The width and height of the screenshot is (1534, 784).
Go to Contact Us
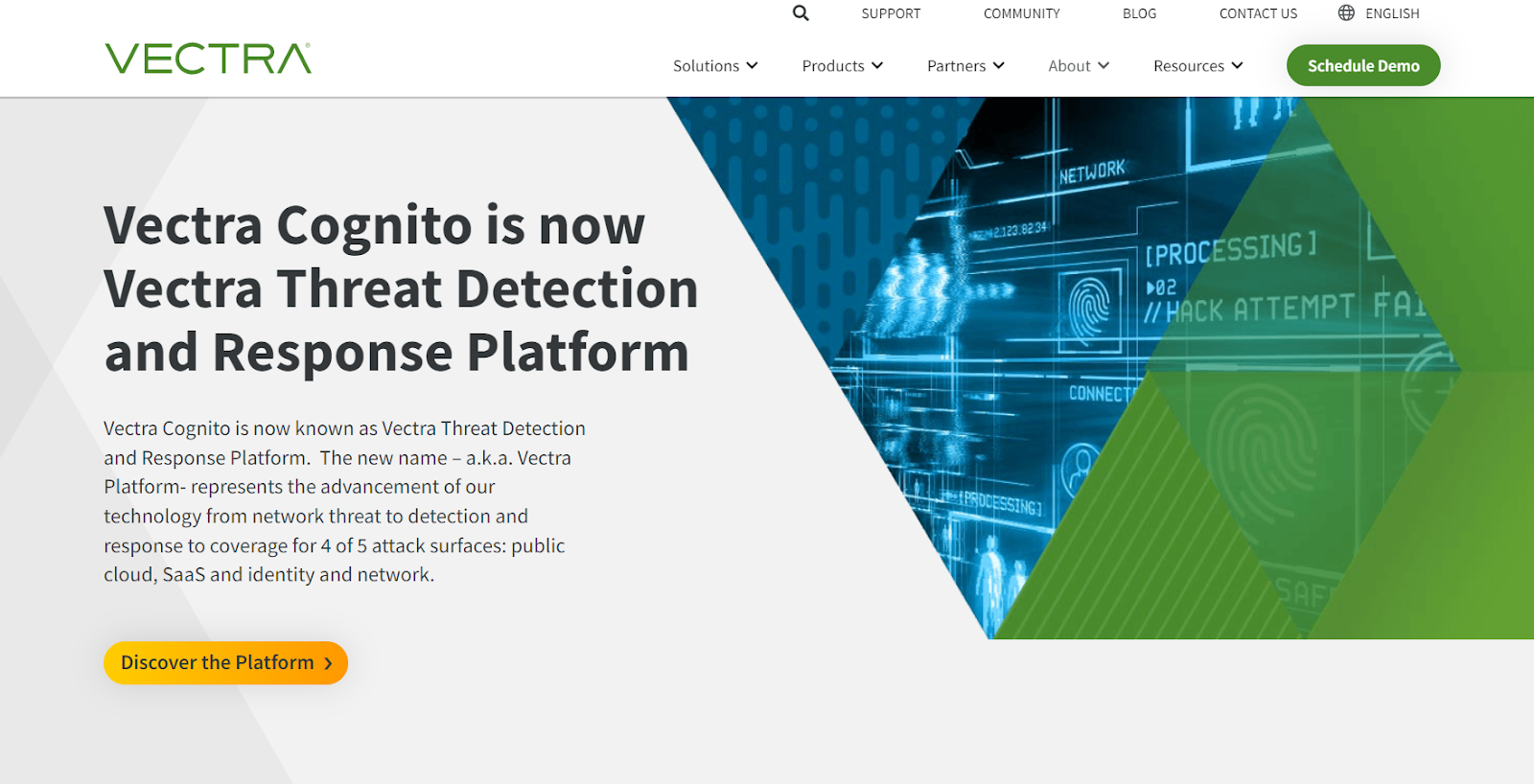click(1258, 13)
